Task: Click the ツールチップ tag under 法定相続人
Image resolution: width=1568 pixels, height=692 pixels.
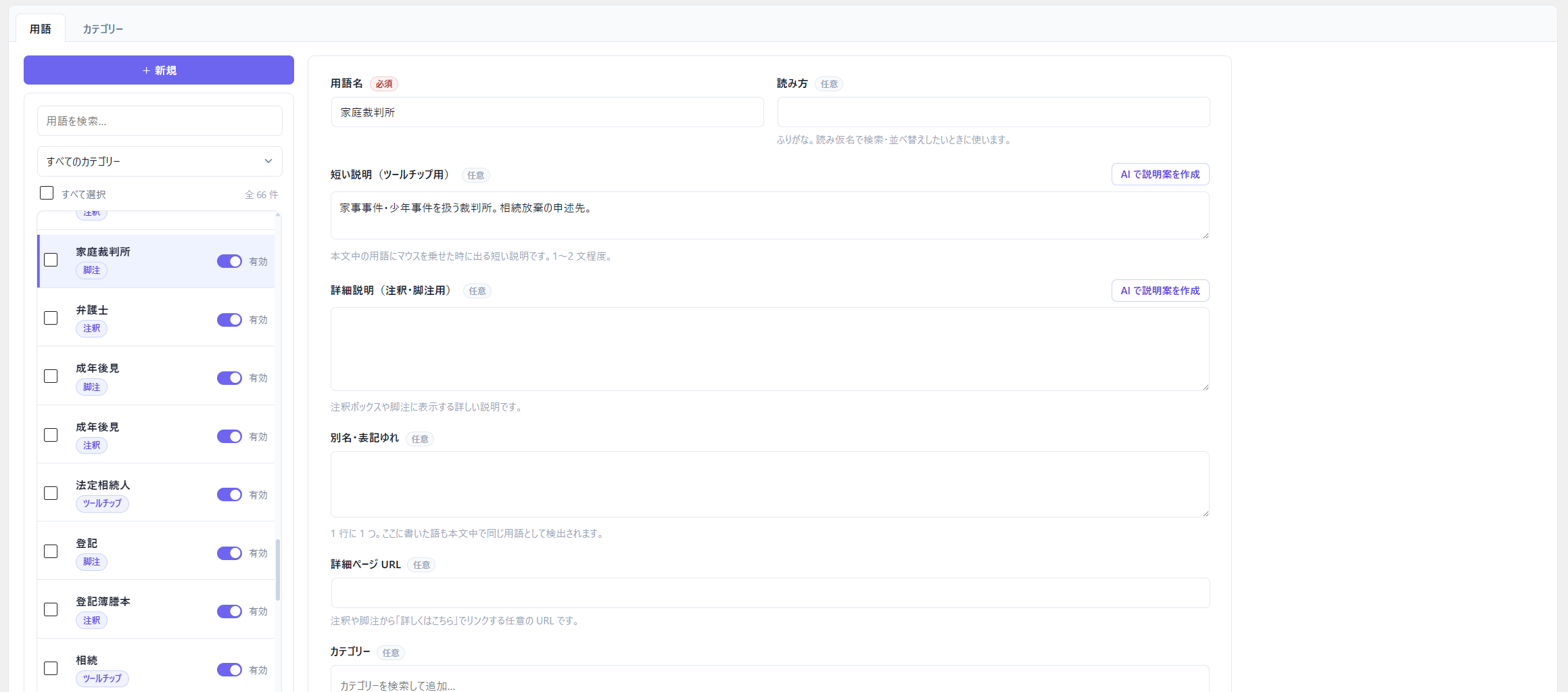Action: tap(102, 503)
